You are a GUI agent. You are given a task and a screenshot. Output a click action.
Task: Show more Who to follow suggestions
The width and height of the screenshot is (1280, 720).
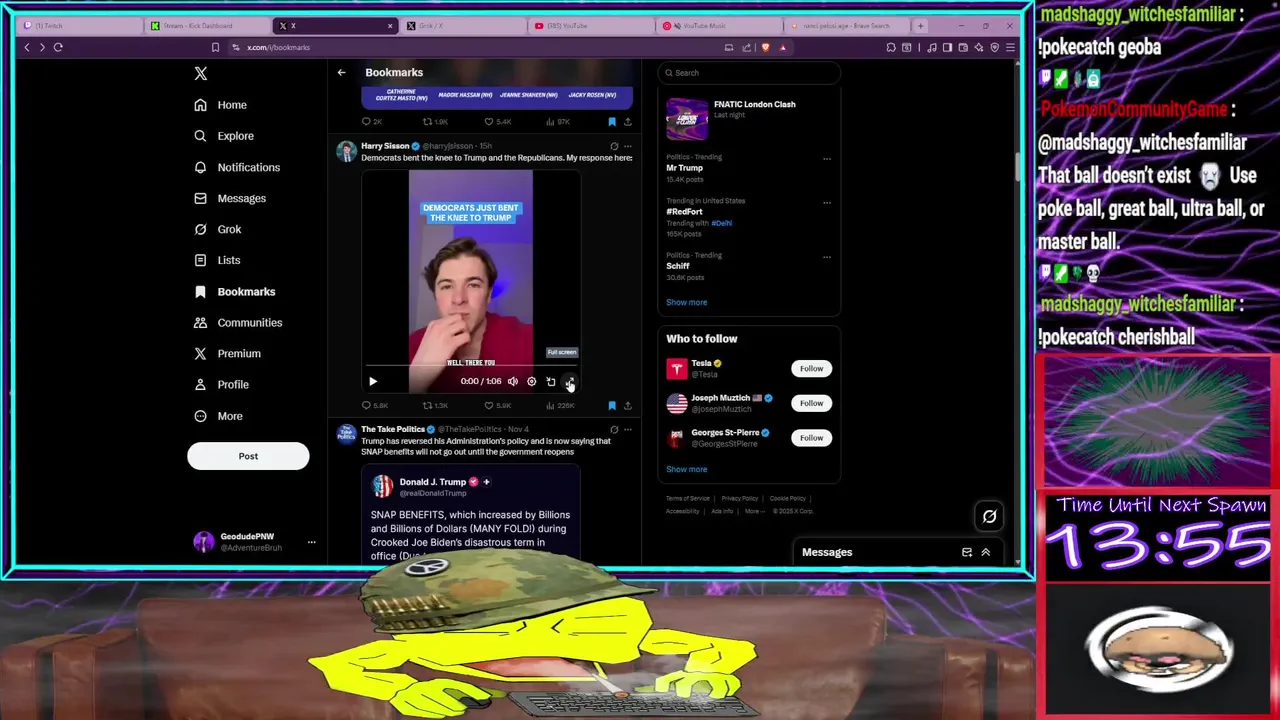tap(687, 469)
